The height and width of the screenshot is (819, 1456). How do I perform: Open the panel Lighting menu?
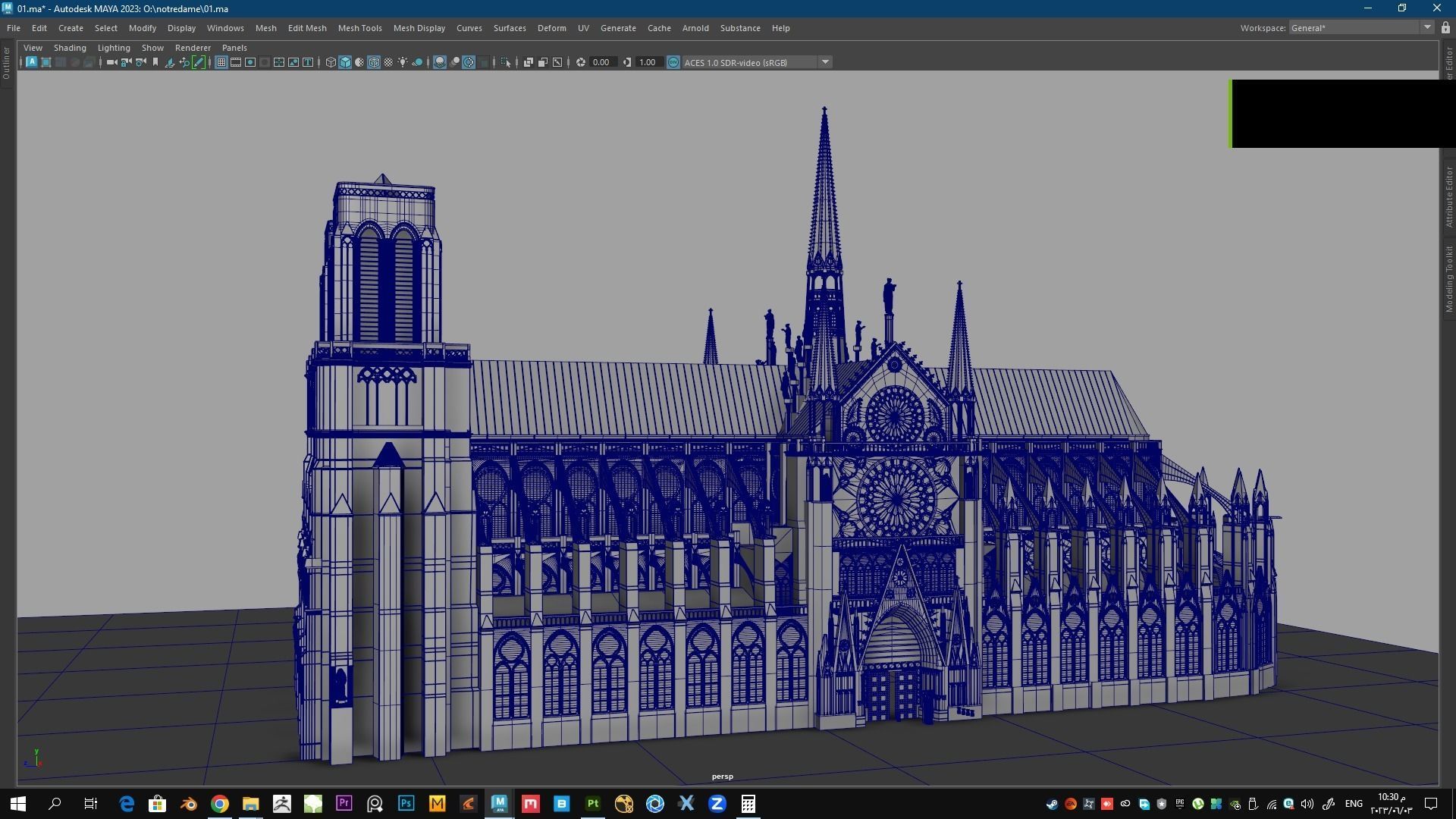[x=114, y=47]
